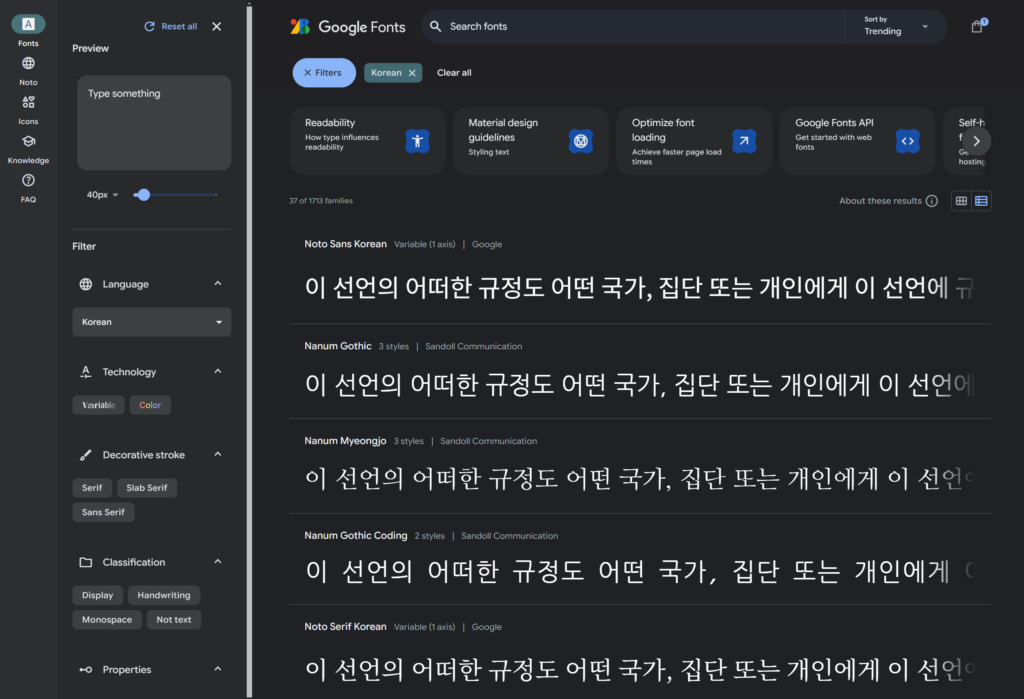Toggle the Display classification chip
The height and width of the screenshot is (699, 1024).
coord(97,595)
